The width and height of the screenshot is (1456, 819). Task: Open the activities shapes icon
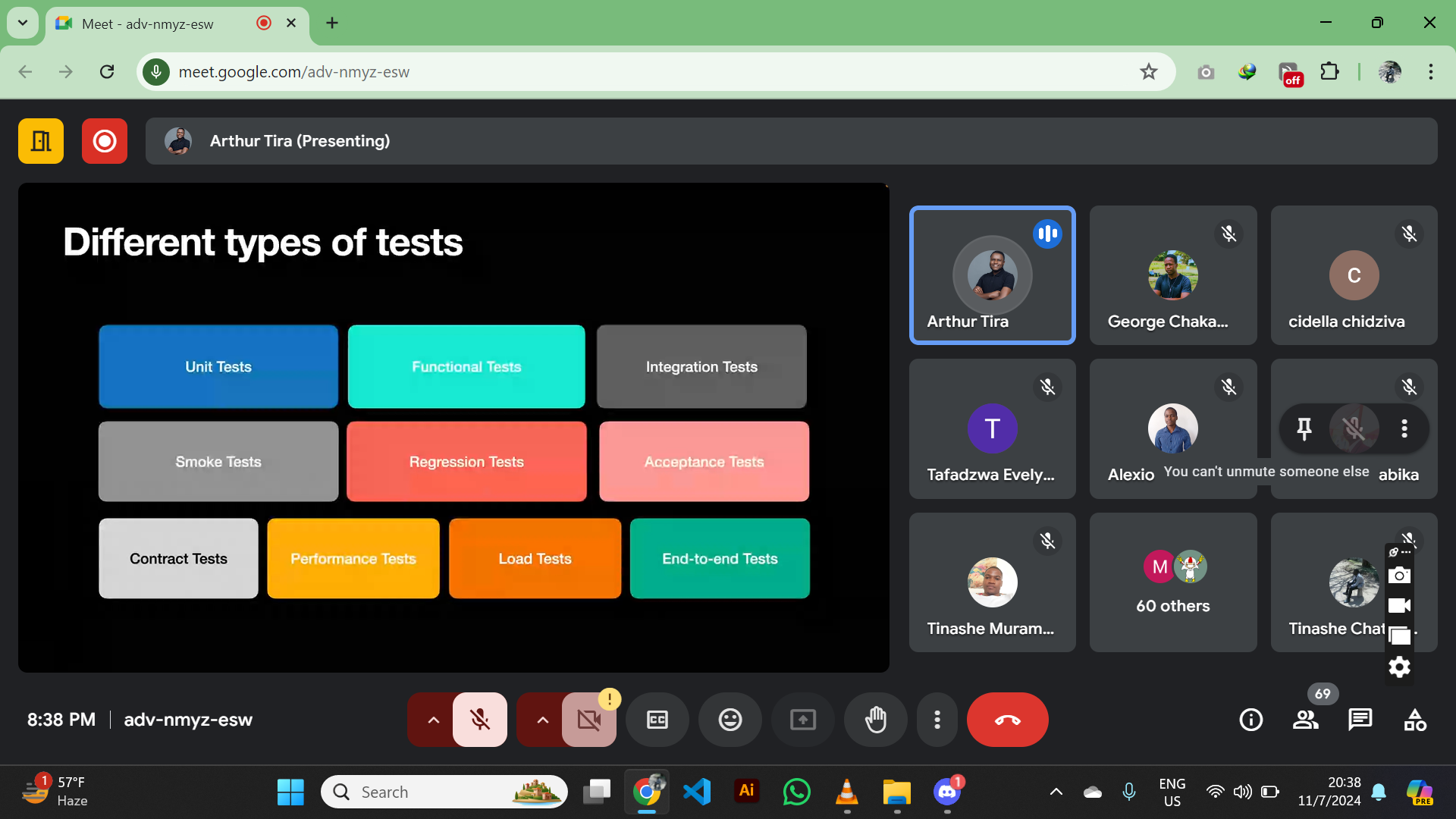point(1415,720)
